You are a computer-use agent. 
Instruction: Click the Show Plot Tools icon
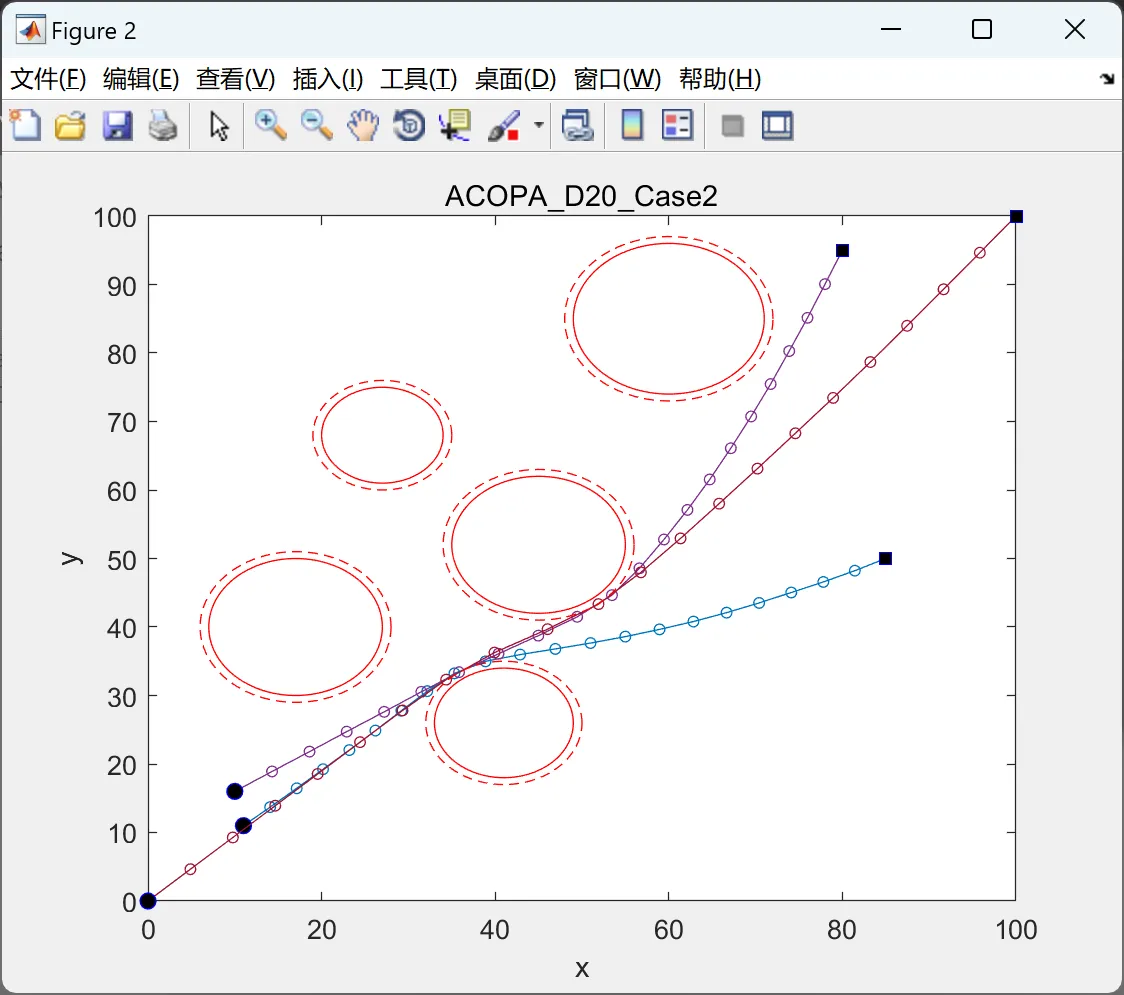tap(778, 125)
